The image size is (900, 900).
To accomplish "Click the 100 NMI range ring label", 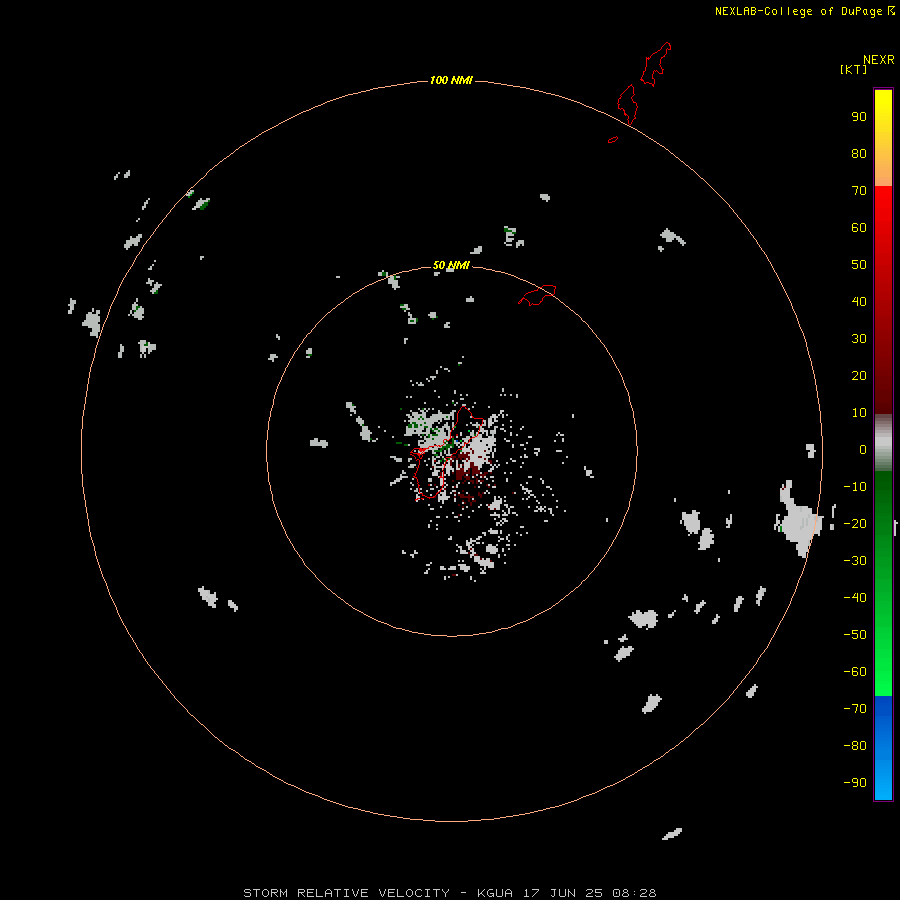I will click(x=451, y=80).
